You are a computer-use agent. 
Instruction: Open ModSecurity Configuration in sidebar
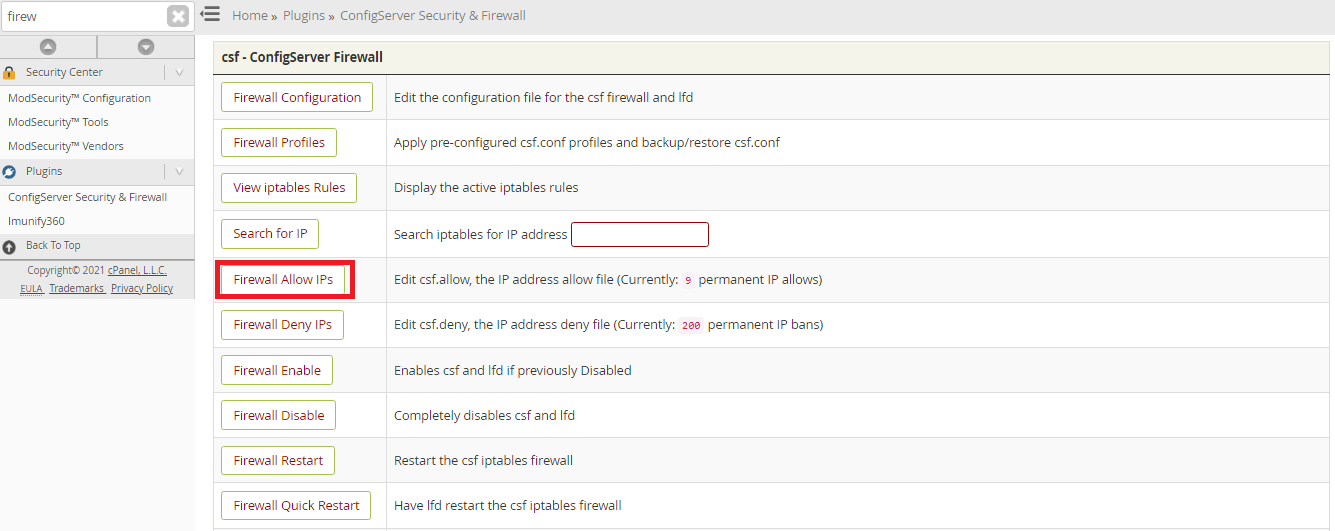click(79, 98)
